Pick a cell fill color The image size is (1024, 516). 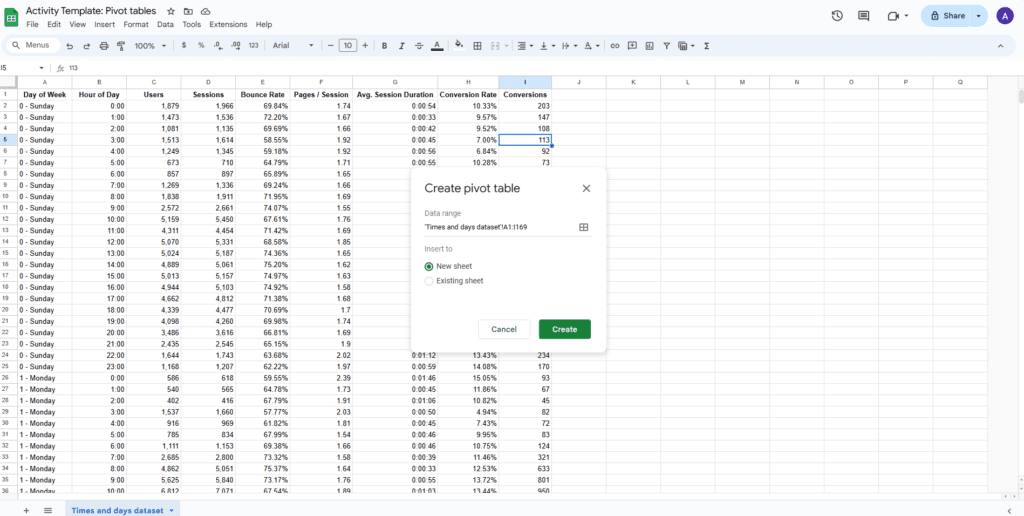(459, 46)
